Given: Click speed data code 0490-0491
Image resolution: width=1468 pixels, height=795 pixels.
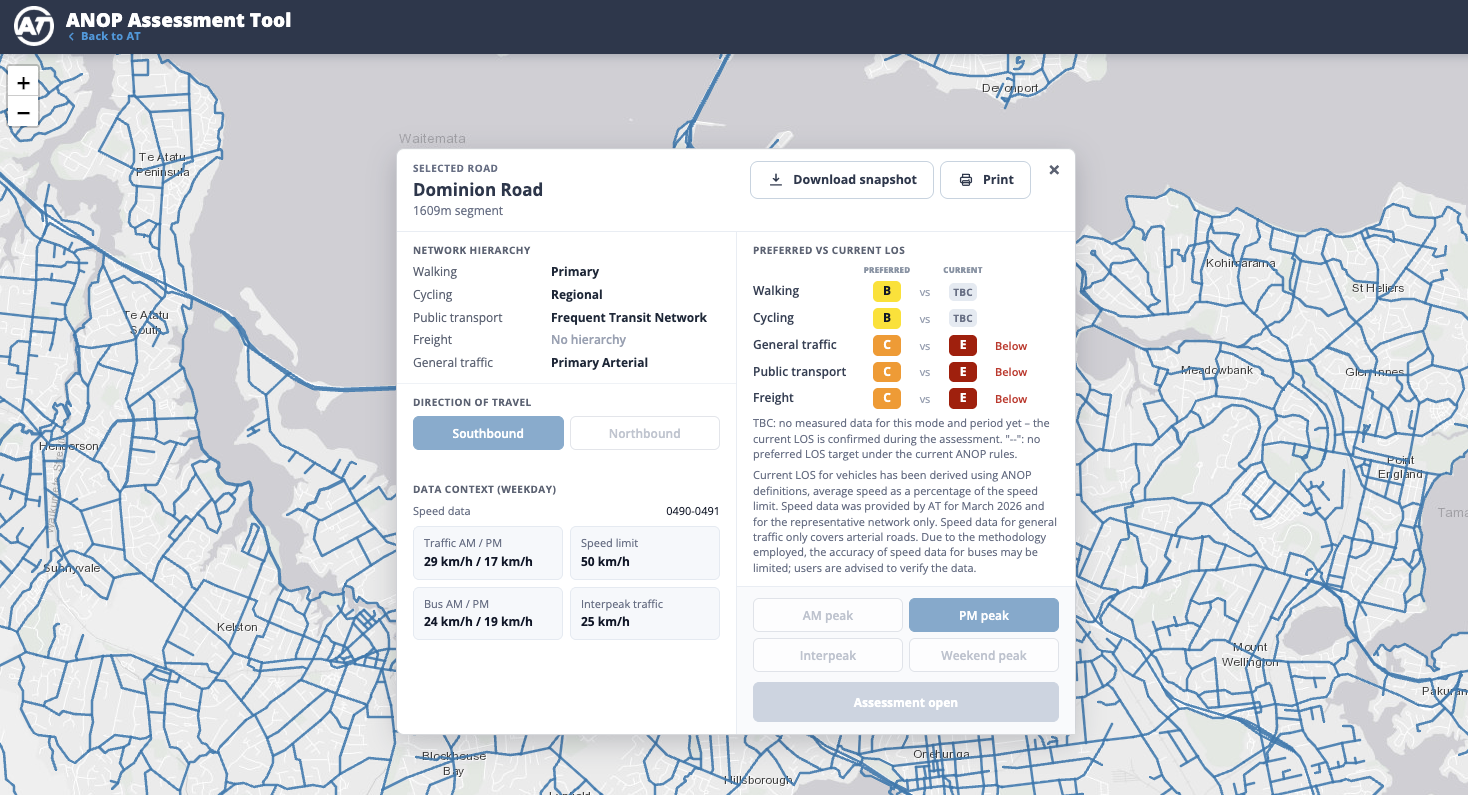Looking at the screenshot, I should pos(693,511).
